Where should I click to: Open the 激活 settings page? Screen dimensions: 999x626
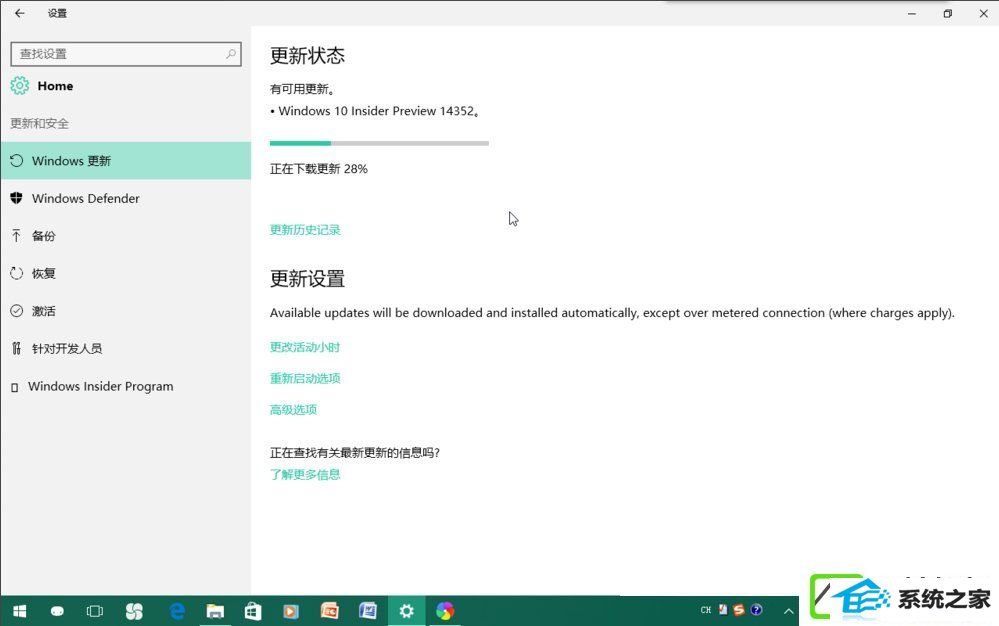[126, 311]
